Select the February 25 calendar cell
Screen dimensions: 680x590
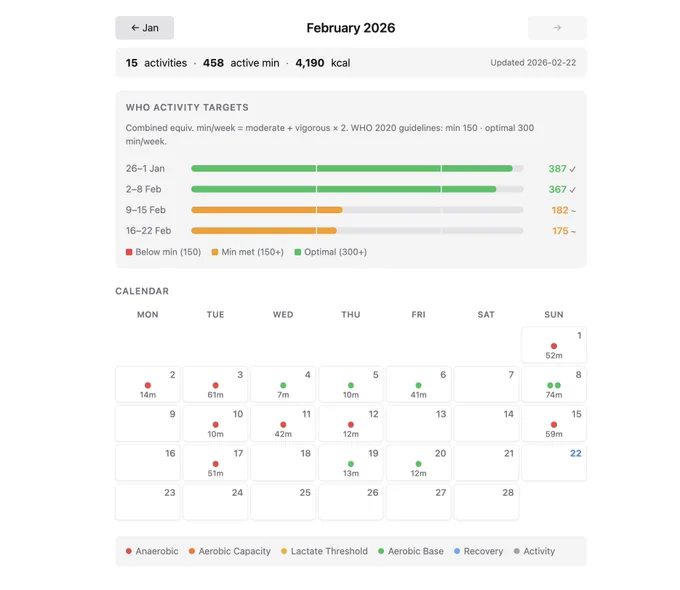(x=283, y=502)
